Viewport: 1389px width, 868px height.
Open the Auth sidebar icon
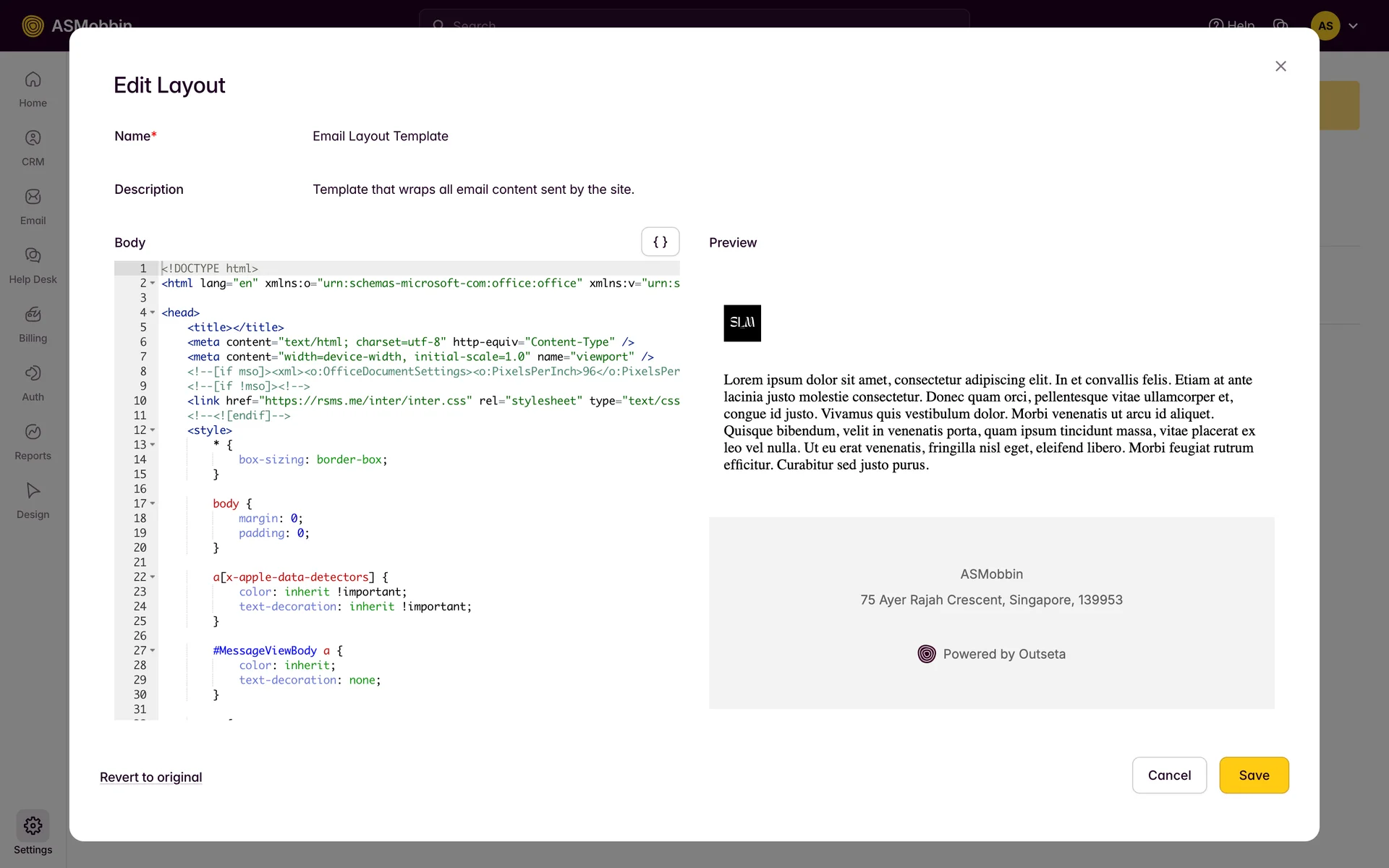(x=33, y=373)
